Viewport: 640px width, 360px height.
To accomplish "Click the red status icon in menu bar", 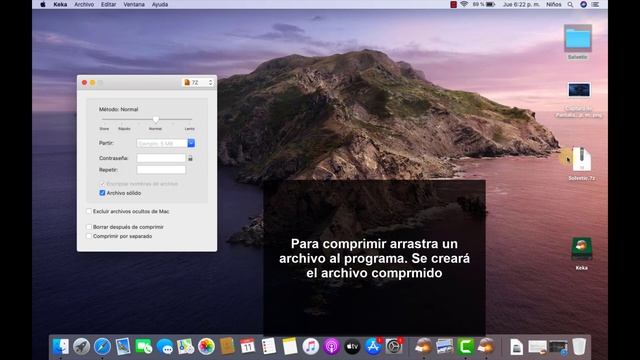I will tap(453, 4).
